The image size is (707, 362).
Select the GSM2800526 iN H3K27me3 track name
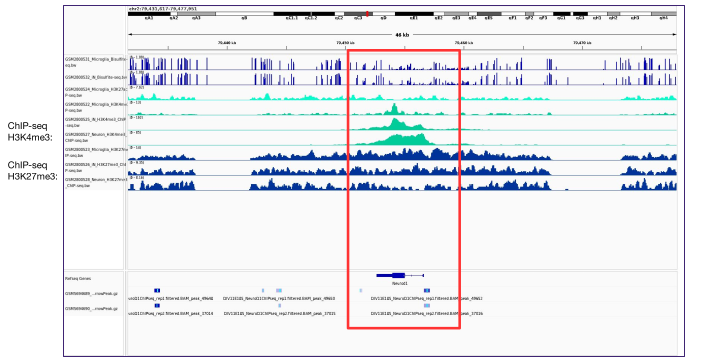coord(94,167)
